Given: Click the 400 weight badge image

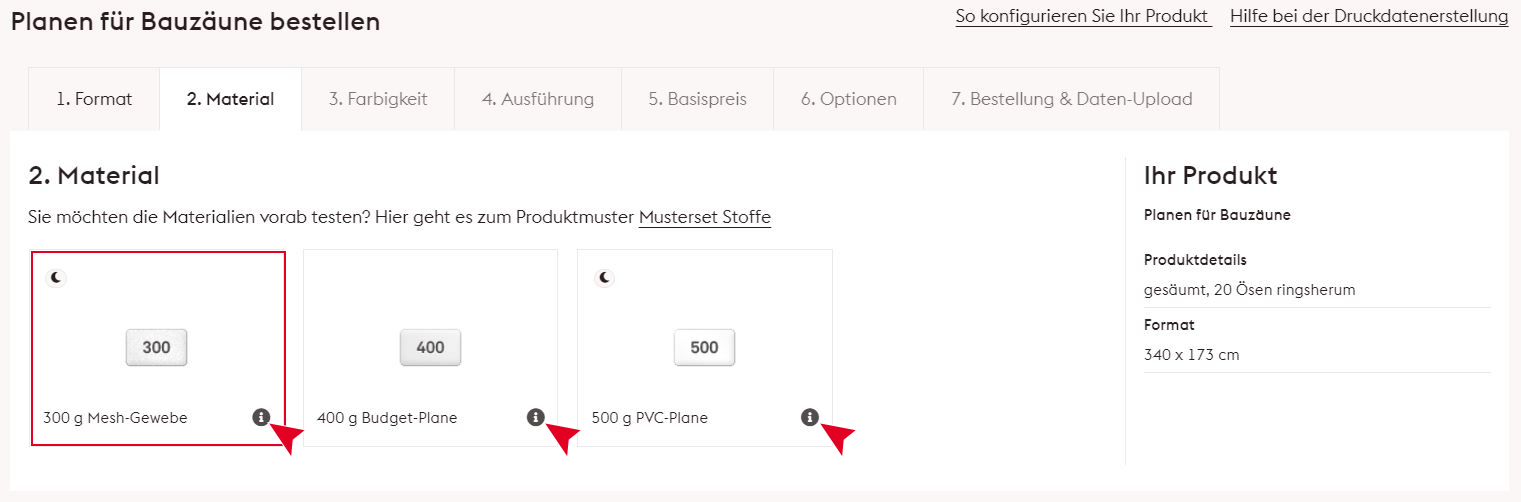Looking at the screenshot, I should [x=430, y=347].
